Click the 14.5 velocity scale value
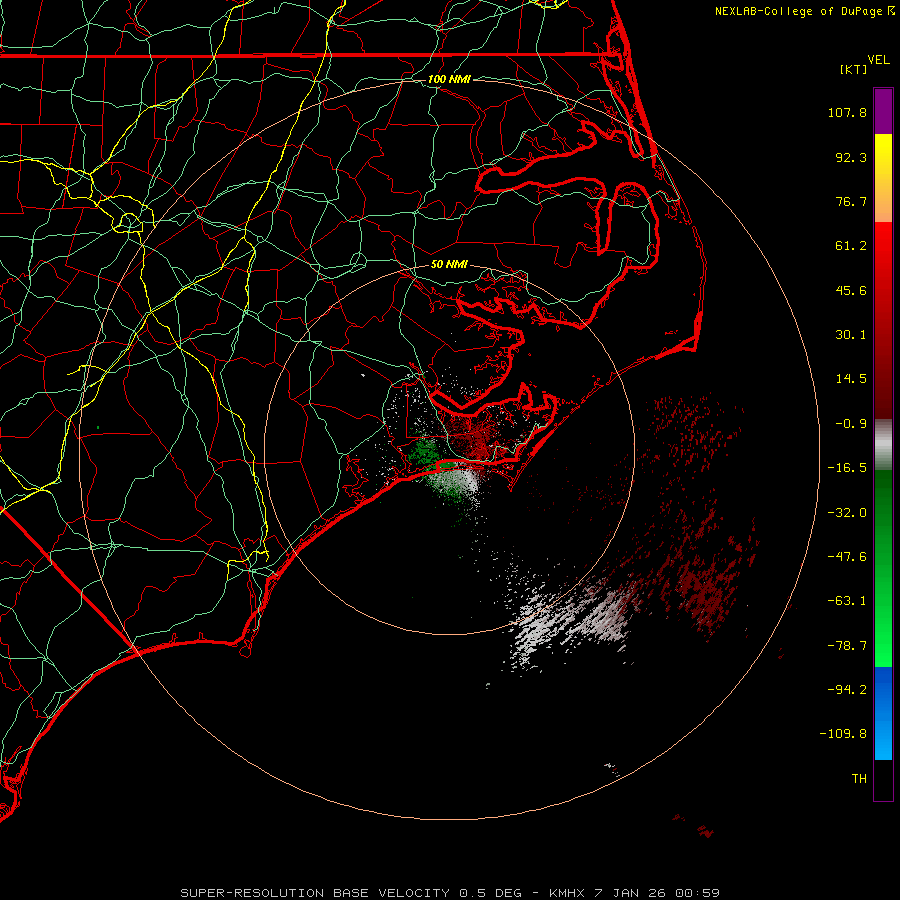Image resolution: width=900 pixels, height=900 pixels. 851,379
